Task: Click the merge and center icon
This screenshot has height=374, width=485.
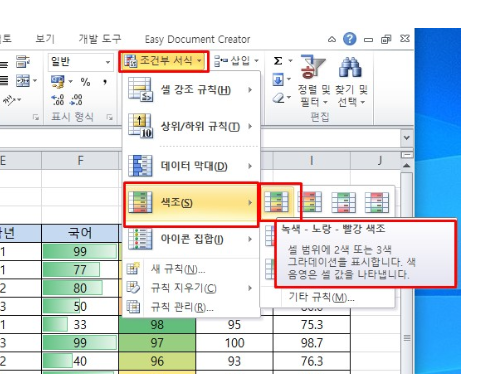Action: pos(23,81)
